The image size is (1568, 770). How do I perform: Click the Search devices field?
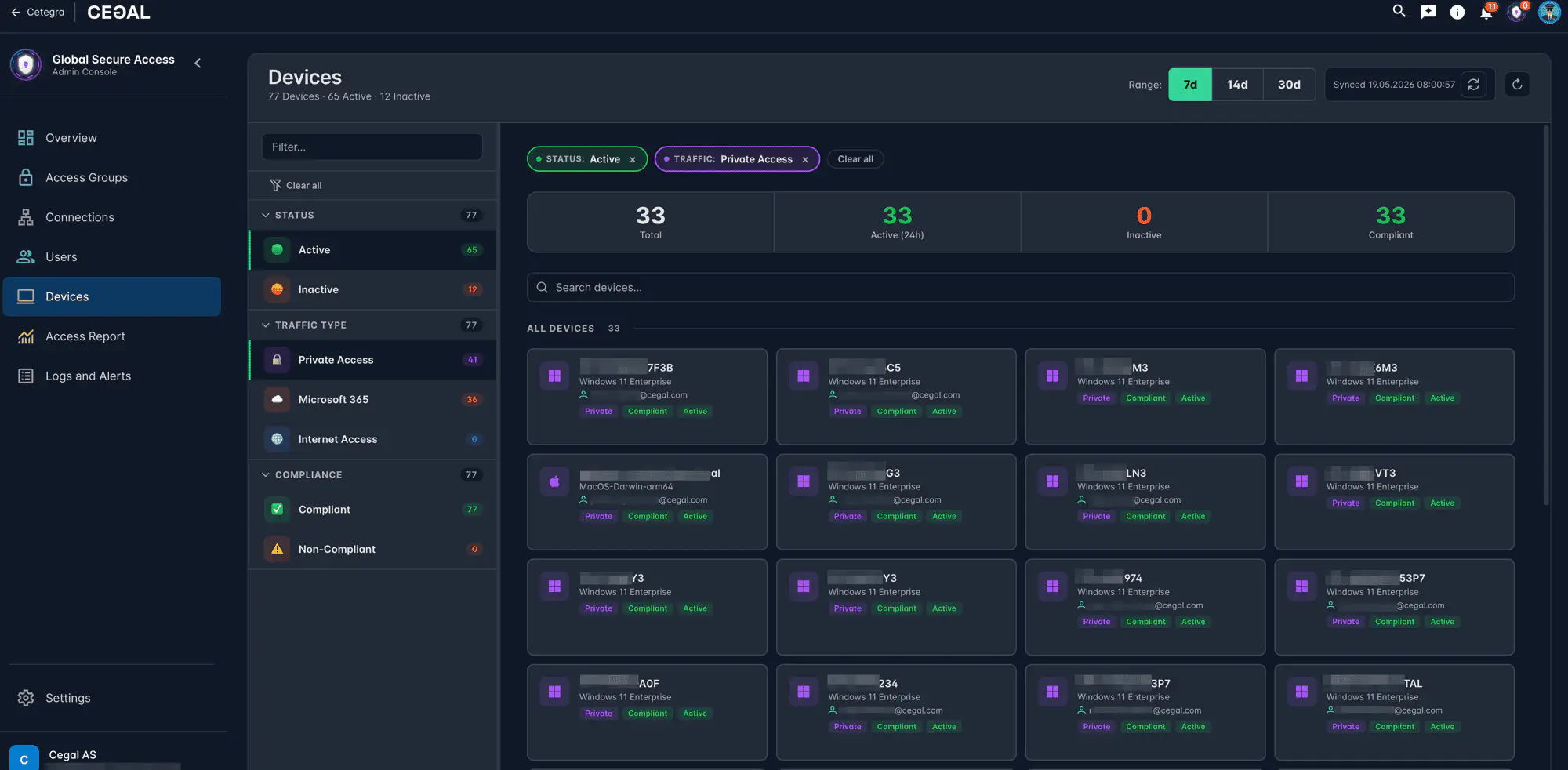coord(1020,288)
